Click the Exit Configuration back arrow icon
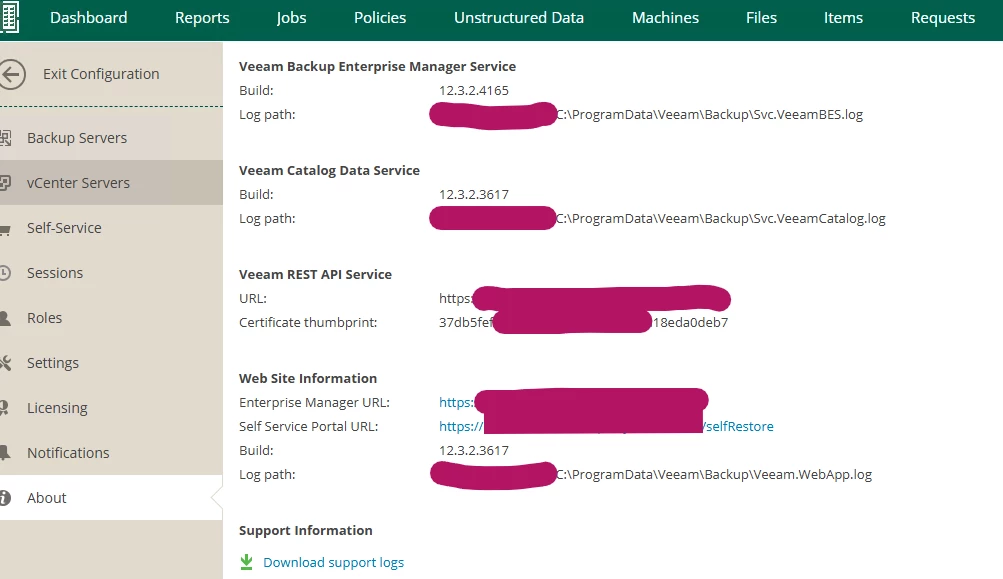Viewport: 1003px width, 579px height. [12, 74]
